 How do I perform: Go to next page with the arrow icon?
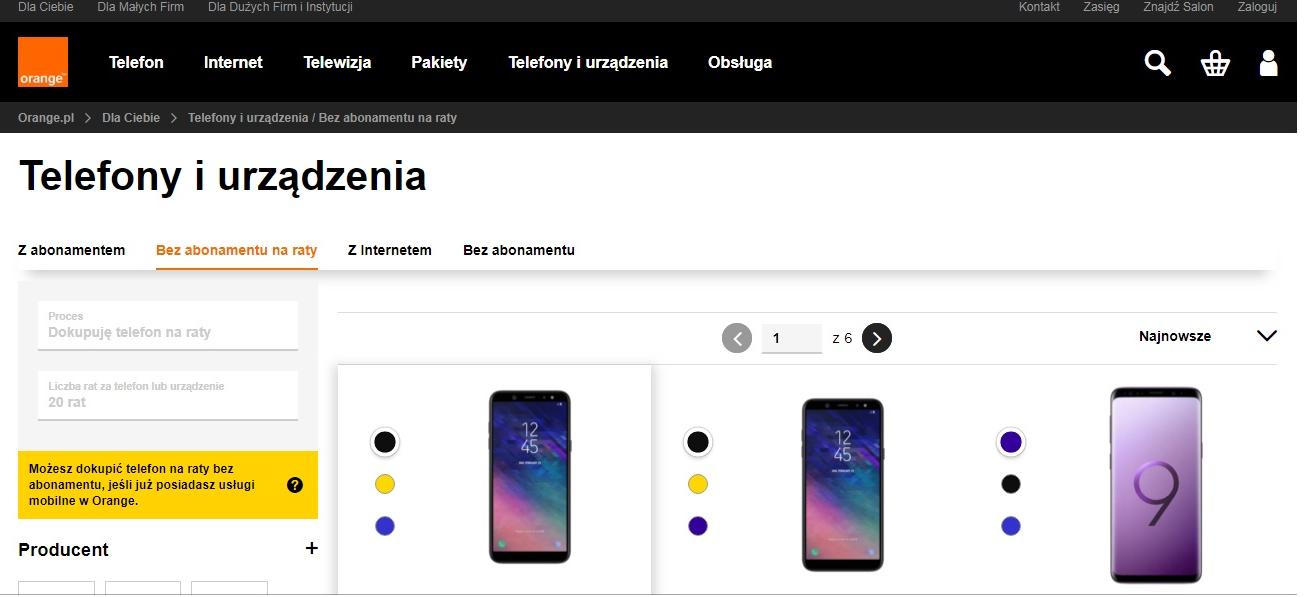point(876,338)
